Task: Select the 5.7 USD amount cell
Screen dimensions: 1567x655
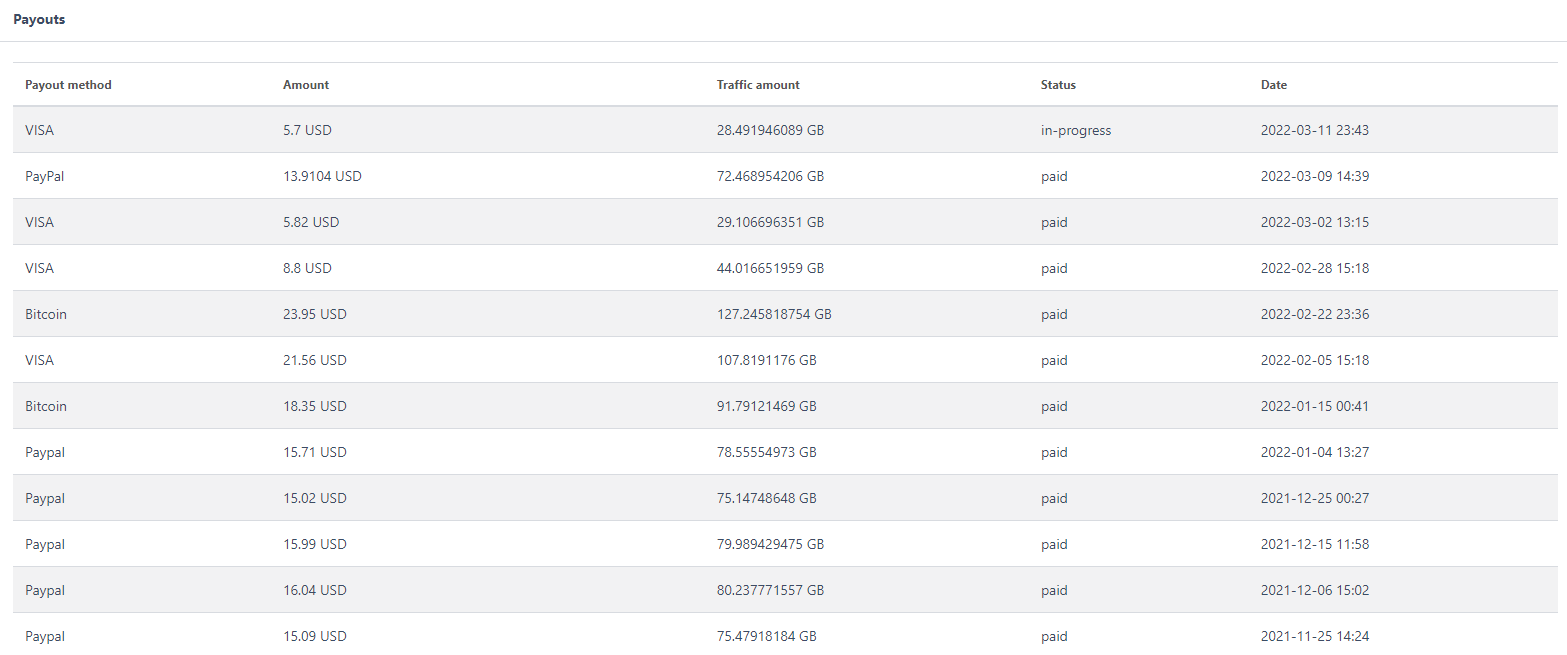Action: coord(308,130)
